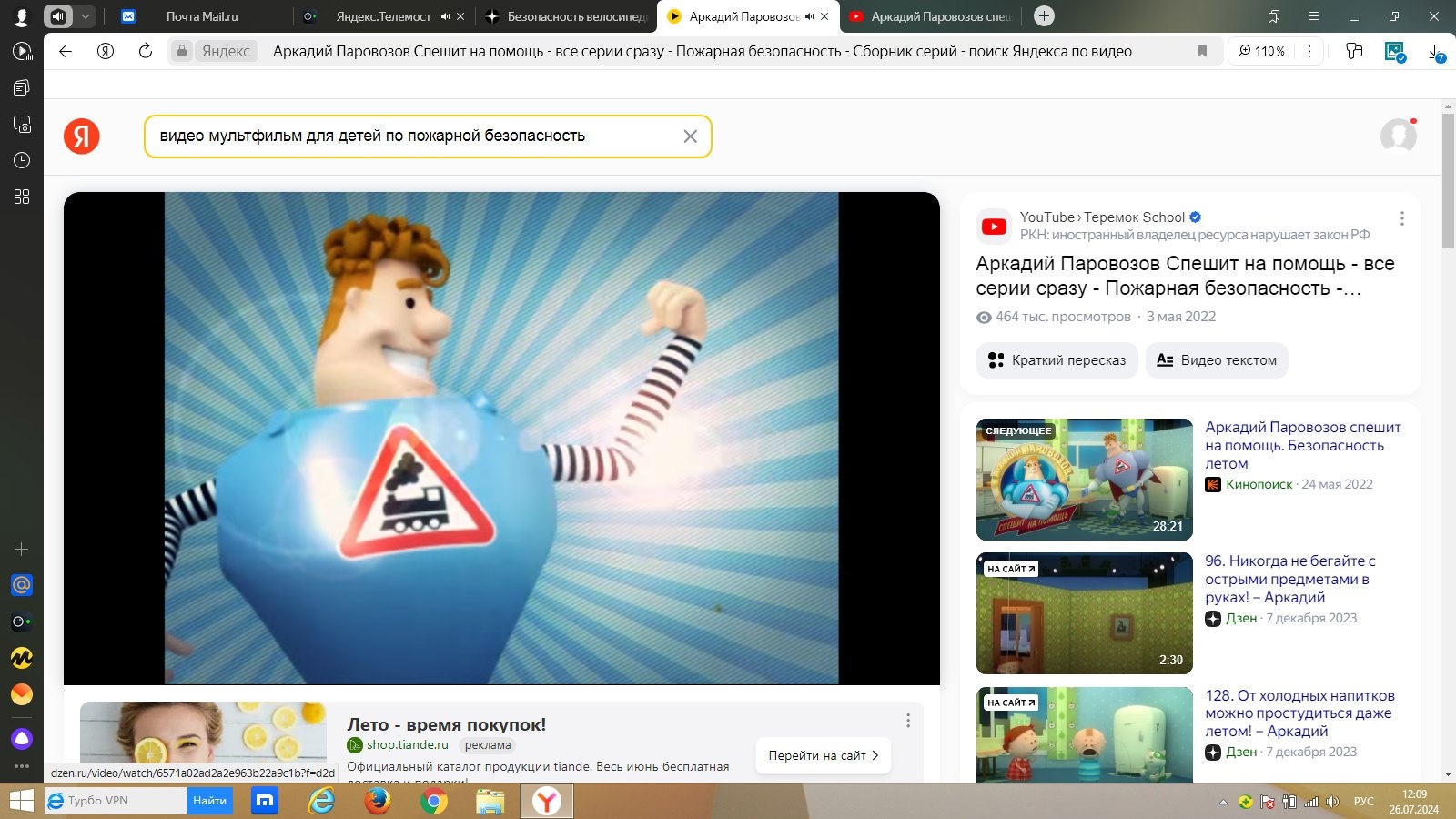
Task: Open the 2:30 Dzen video thumbnail
Action: tap(1084, 613)
